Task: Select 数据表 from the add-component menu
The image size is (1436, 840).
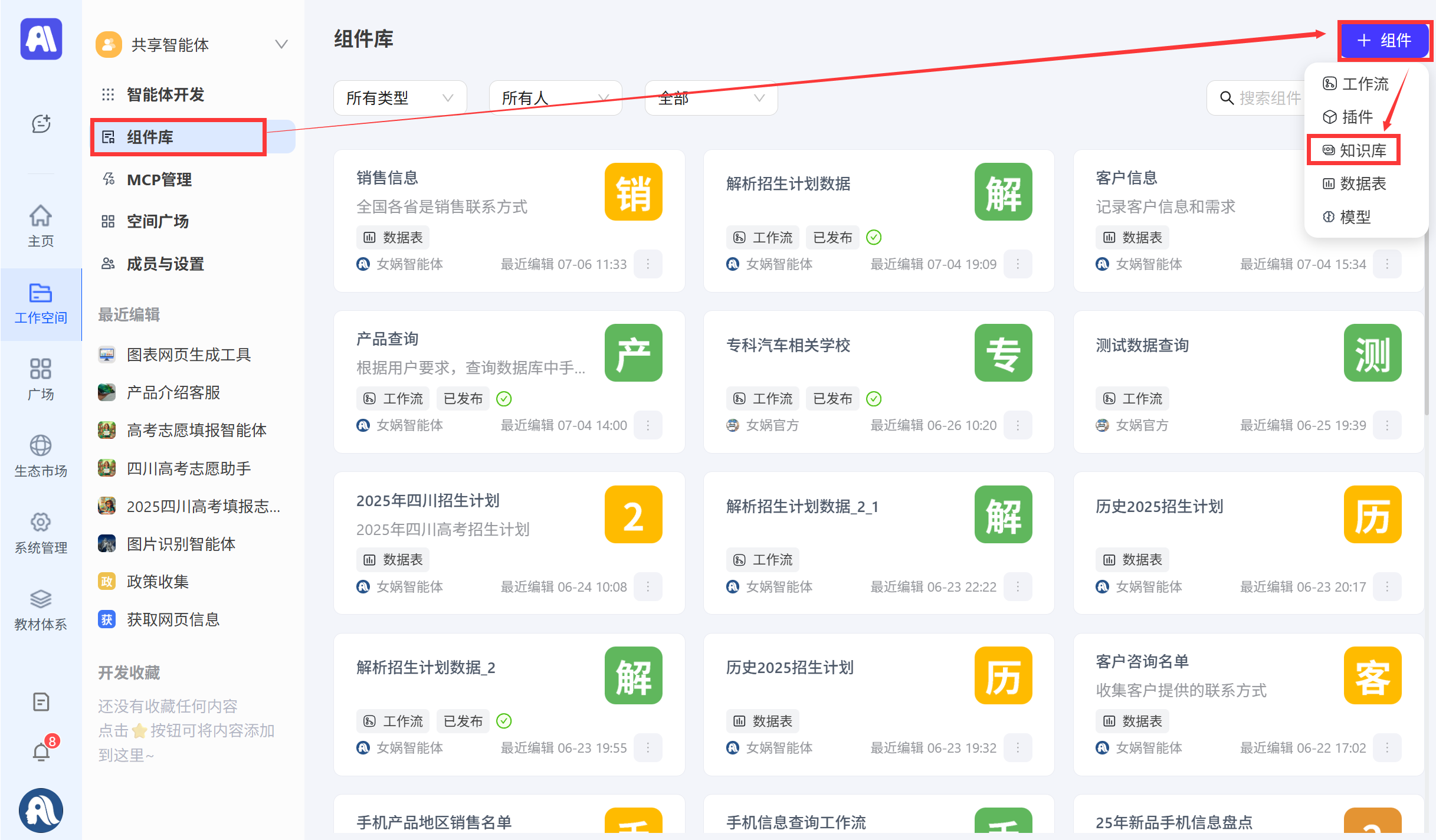Action: point(1354,183)
